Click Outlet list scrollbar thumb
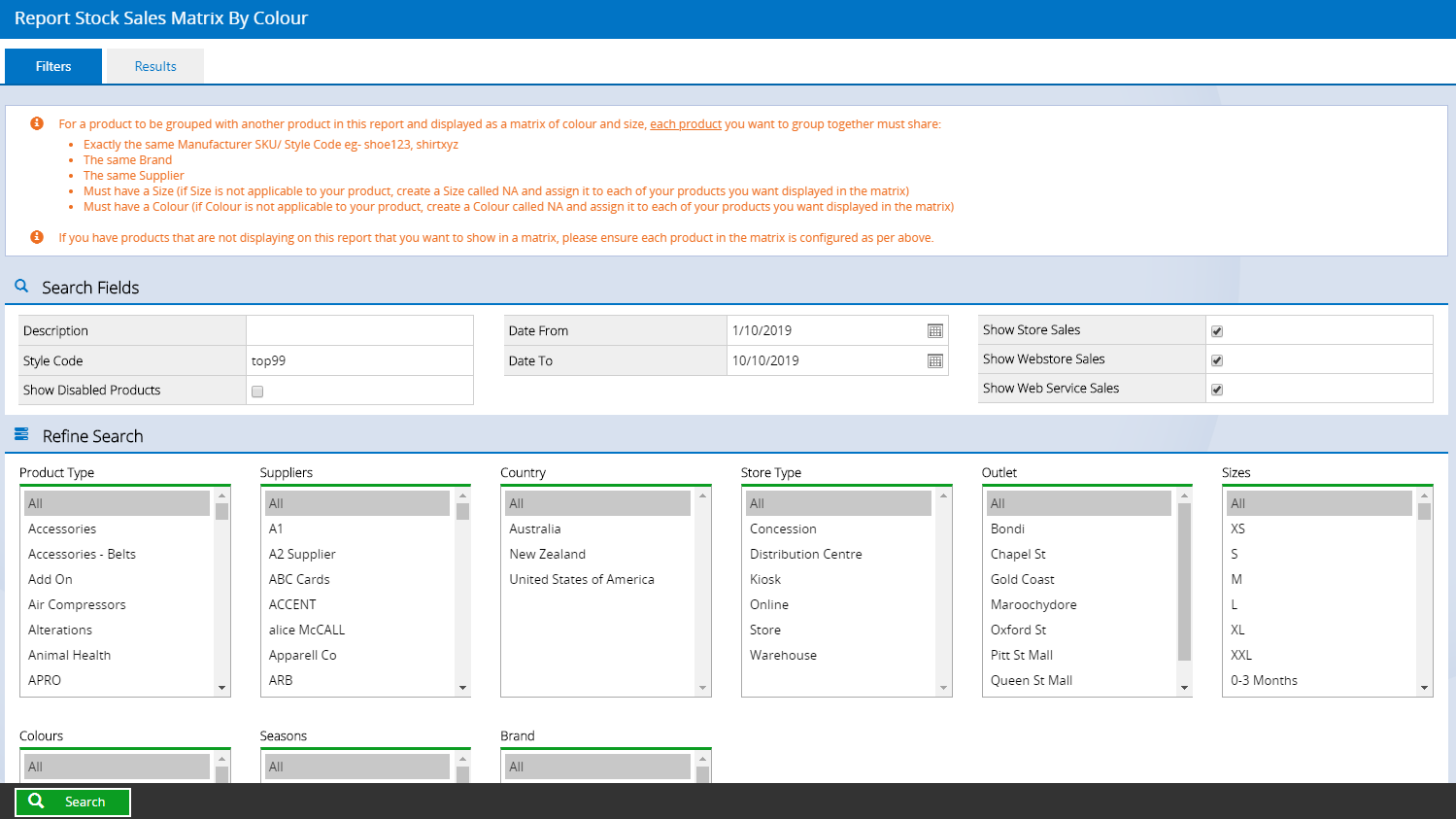 [1184, 581]
